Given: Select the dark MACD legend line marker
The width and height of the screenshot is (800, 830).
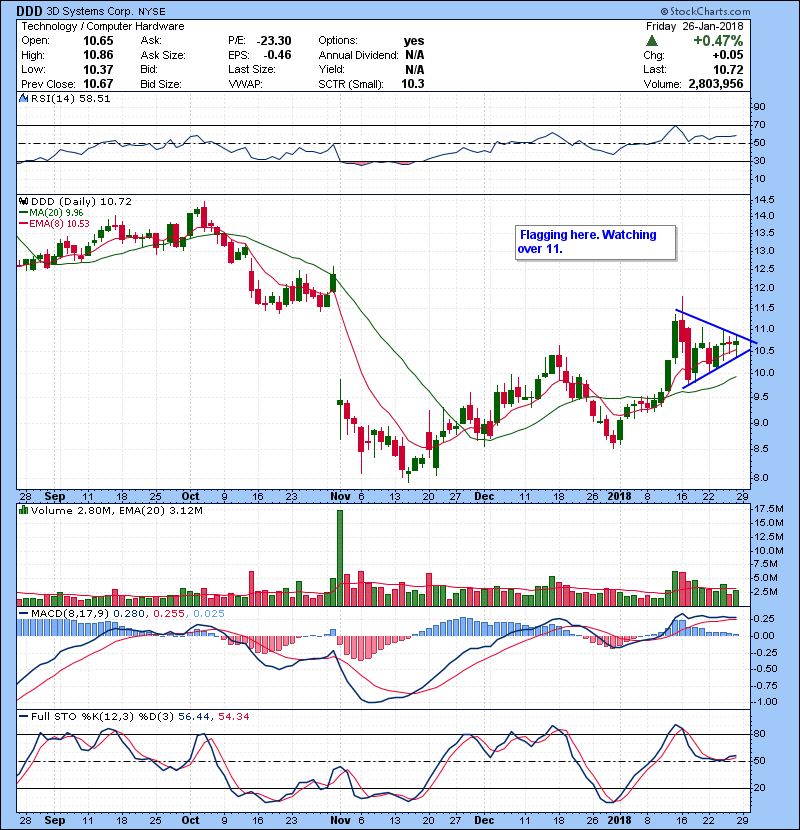Looking at the screenshot, I should coord(23,614).
